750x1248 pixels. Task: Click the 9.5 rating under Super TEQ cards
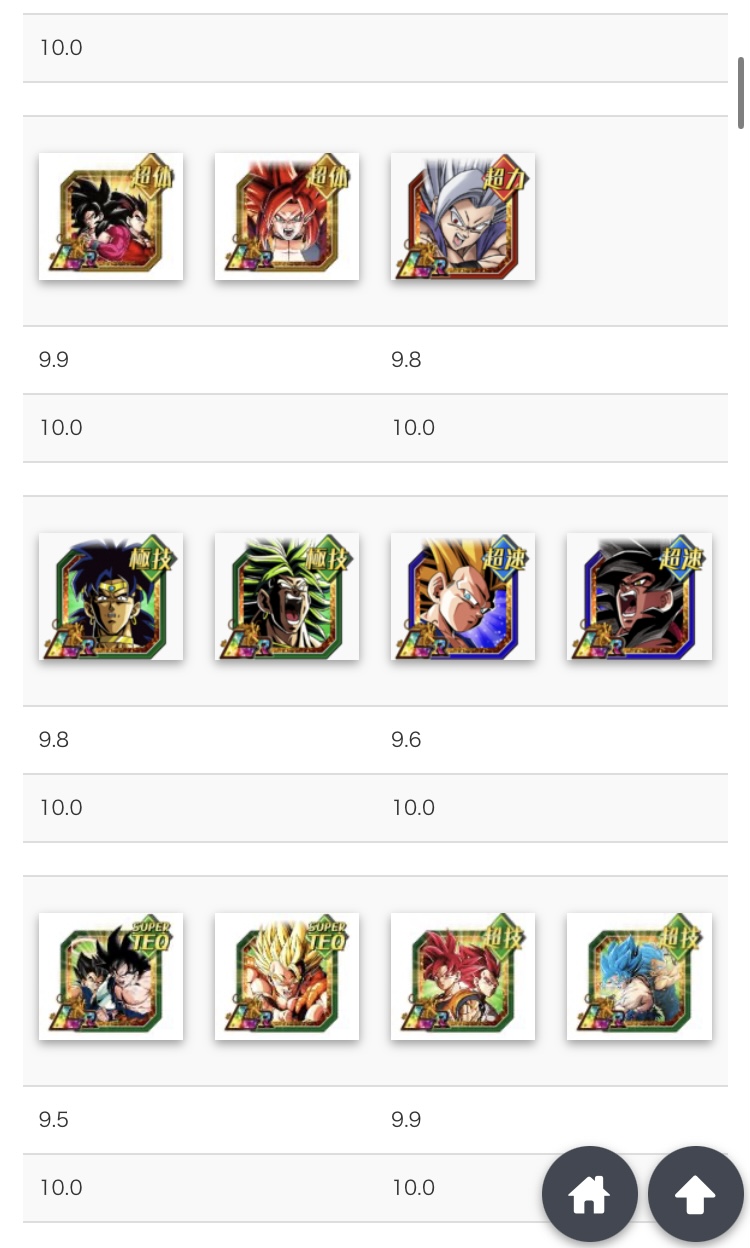click(54, 1120)
